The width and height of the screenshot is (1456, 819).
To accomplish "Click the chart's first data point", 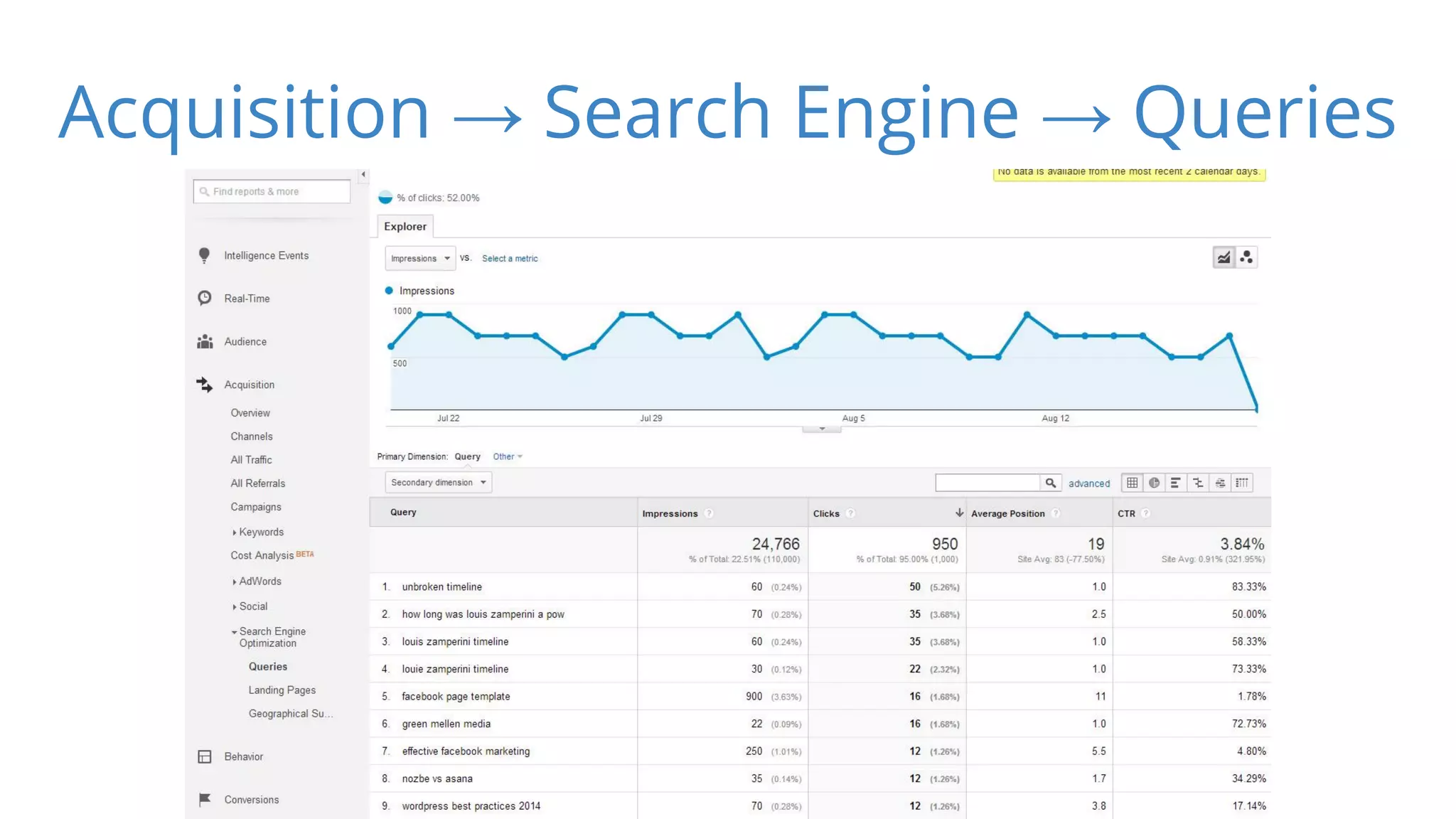I will tap(391, 346).
